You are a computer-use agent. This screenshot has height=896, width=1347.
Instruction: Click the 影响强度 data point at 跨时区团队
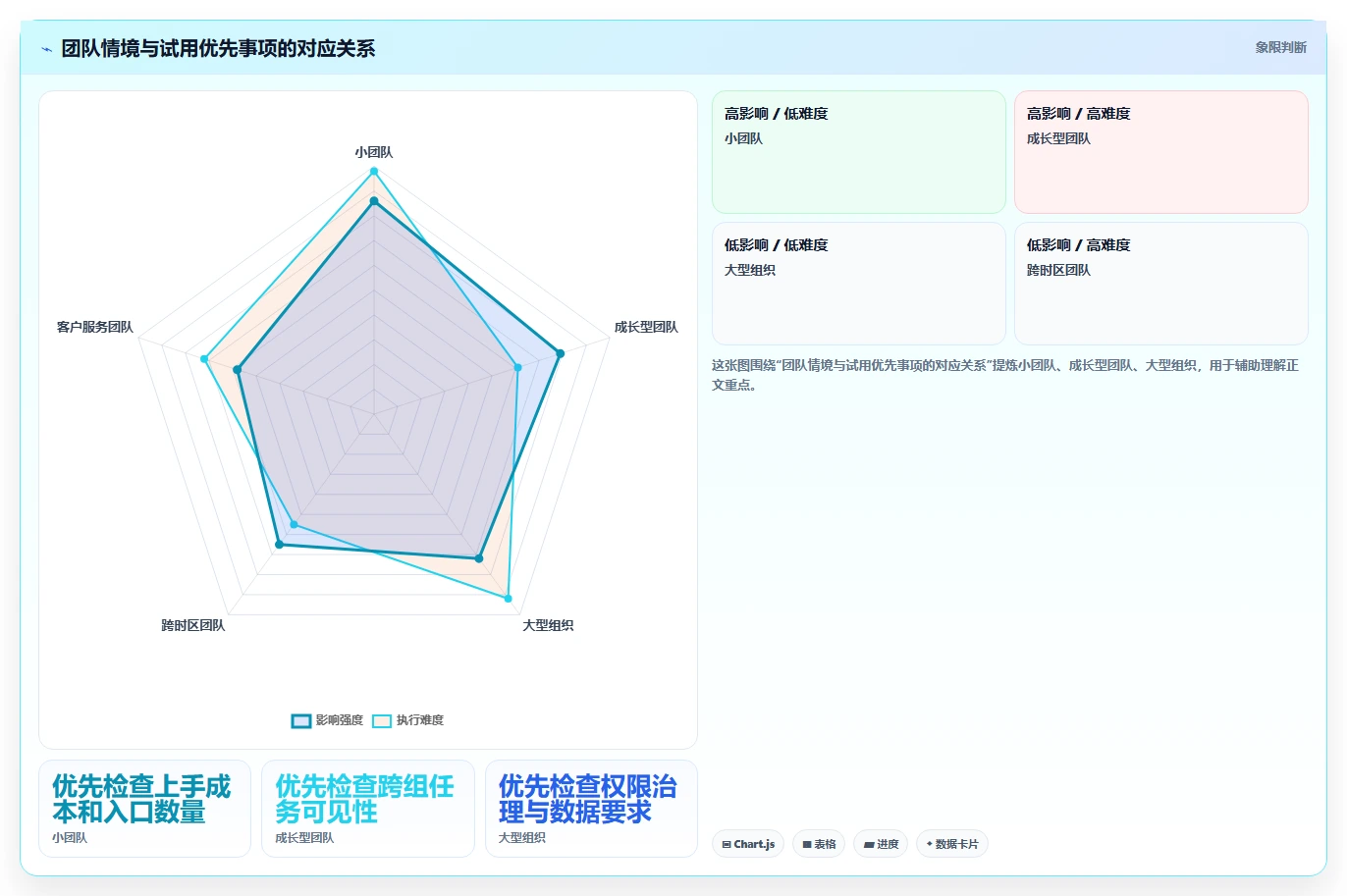point(279,545)
